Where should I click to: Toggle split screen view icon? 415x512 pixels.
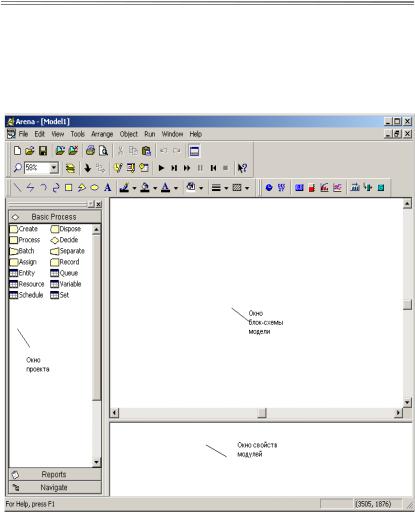click(194, 151)
